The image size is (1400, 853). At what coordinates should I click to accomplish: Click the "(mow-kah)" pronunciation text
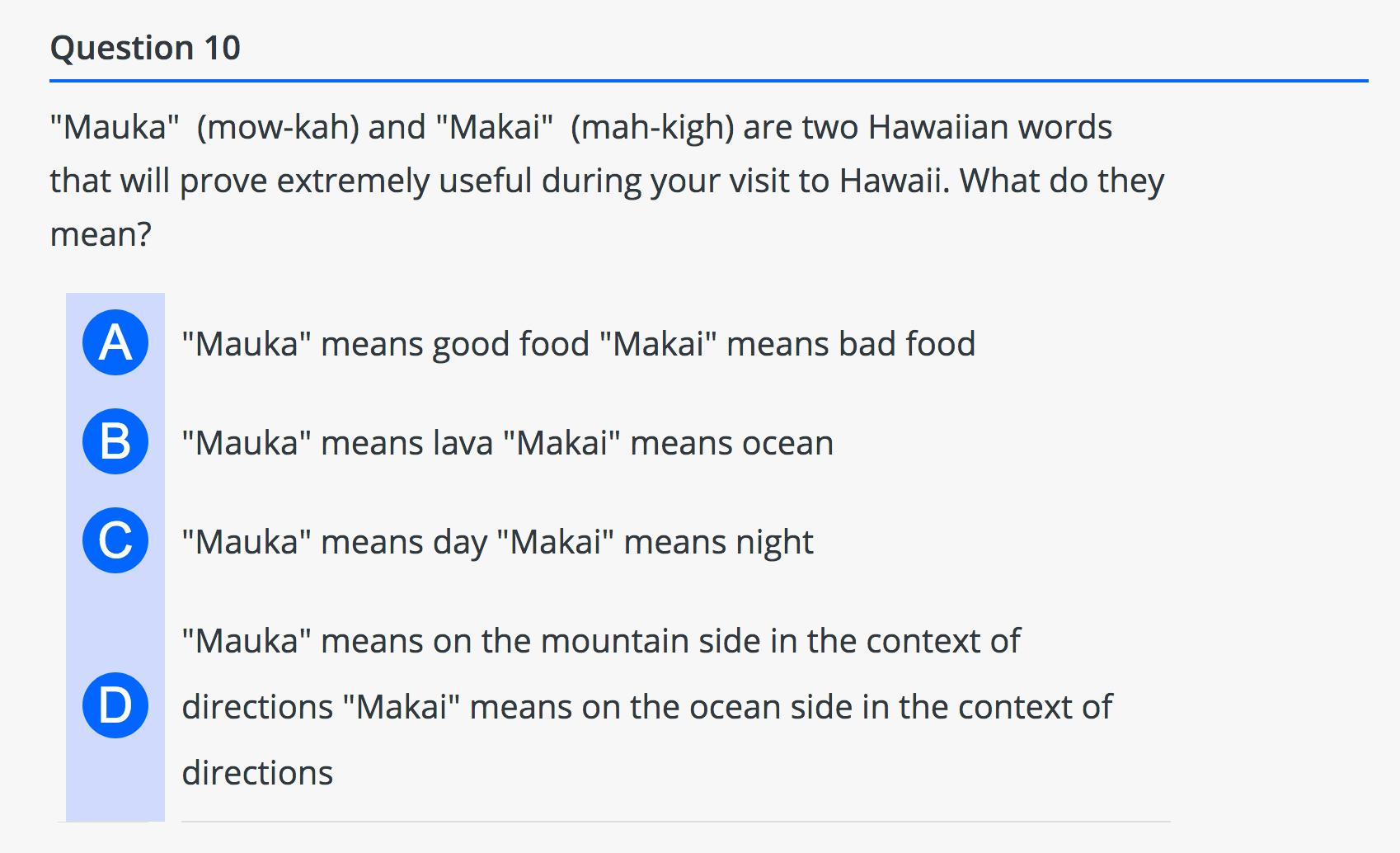(x=278, y=128)
